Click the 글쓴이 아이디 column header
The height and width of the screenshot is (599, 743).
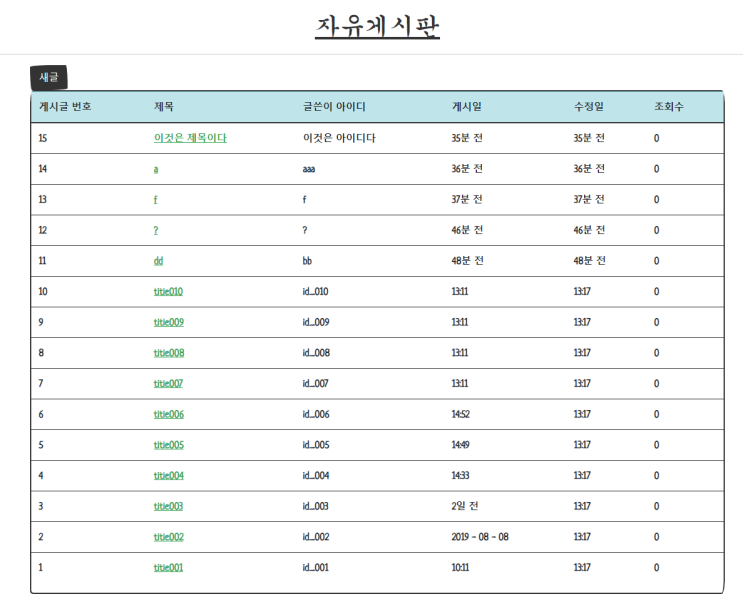(x=334, y=107)
